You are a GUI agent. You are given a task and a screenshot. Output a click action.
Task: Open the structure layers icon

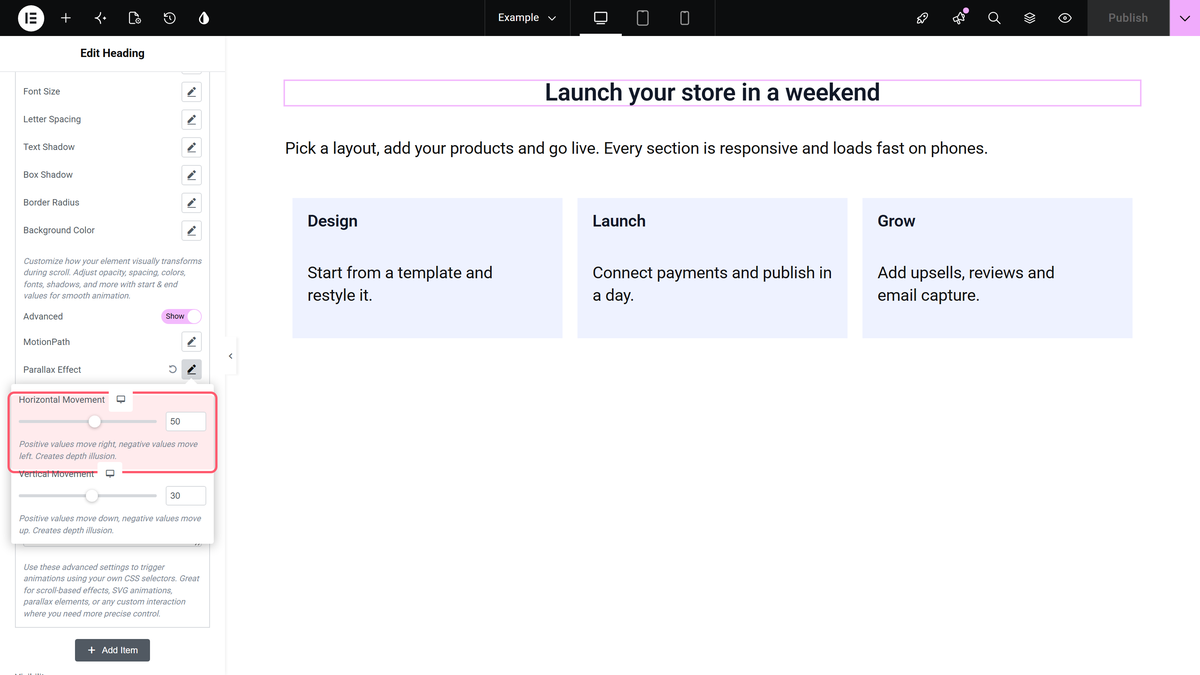pos(1030,18)
